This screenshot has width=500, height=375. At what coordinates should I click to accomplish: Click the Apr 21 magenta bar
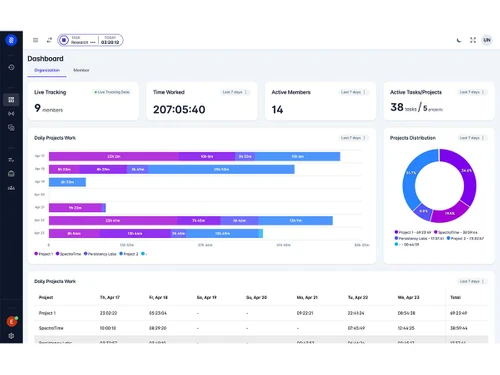pos(75,208)
